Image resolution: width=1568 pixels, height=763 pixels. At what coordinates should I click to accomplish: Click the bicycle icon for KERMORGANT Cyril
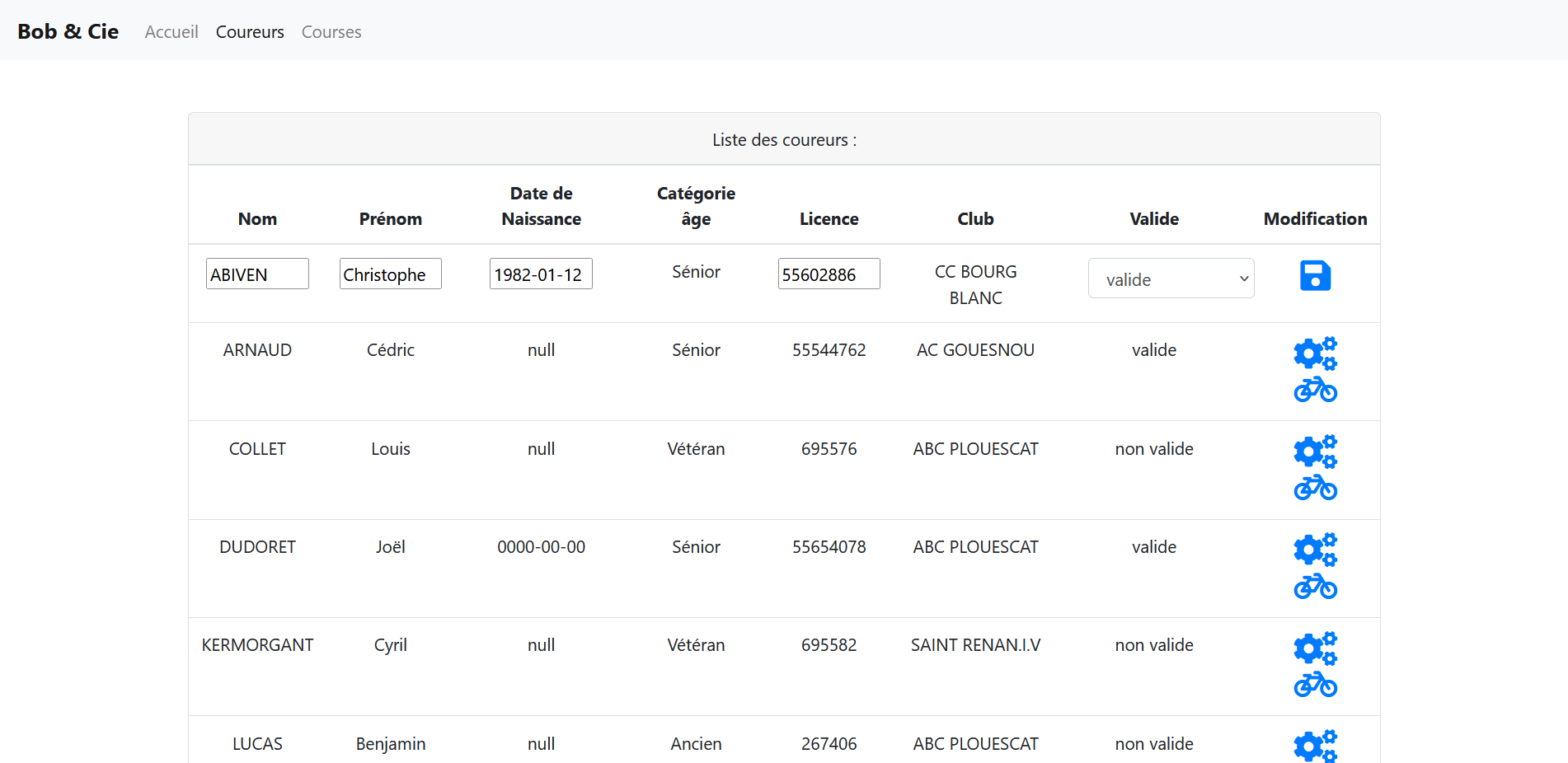(x=1315, y=685)
